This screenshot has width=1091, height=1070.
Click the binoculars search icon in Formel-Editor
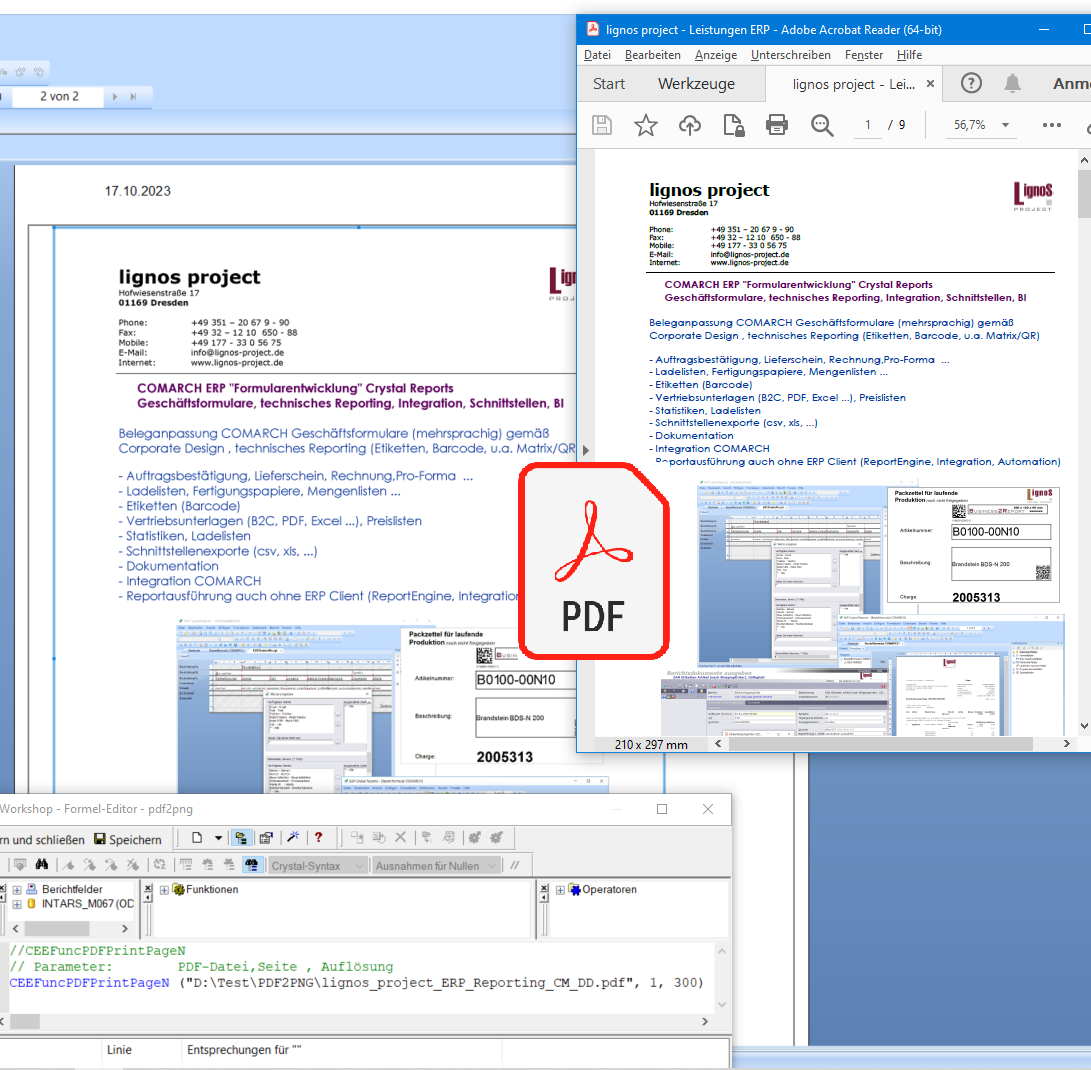pos(42,865)
